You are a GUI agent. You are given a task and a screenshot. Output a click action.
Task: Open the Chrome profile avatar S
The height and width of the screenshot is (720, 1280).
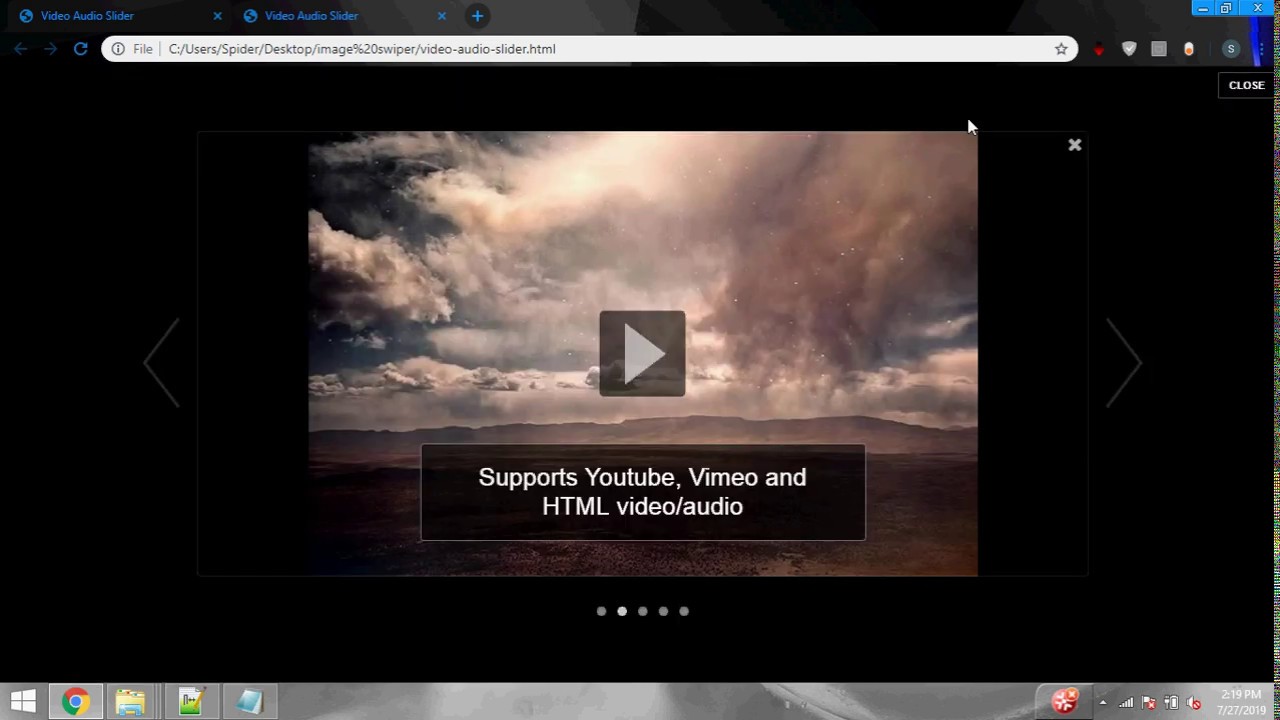(1231, 49)
